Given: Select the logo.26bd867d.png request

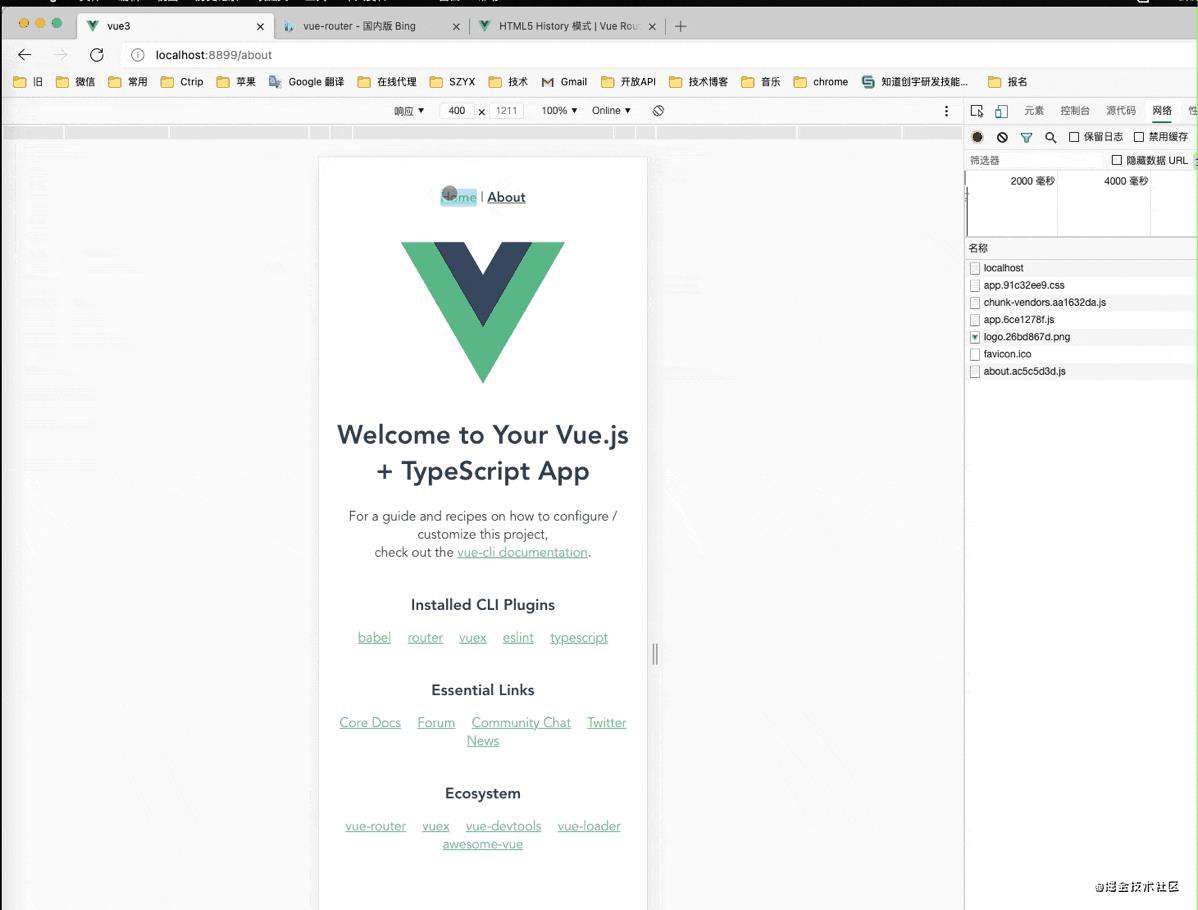Looking at the screenshot, I should pos(1081,337).
